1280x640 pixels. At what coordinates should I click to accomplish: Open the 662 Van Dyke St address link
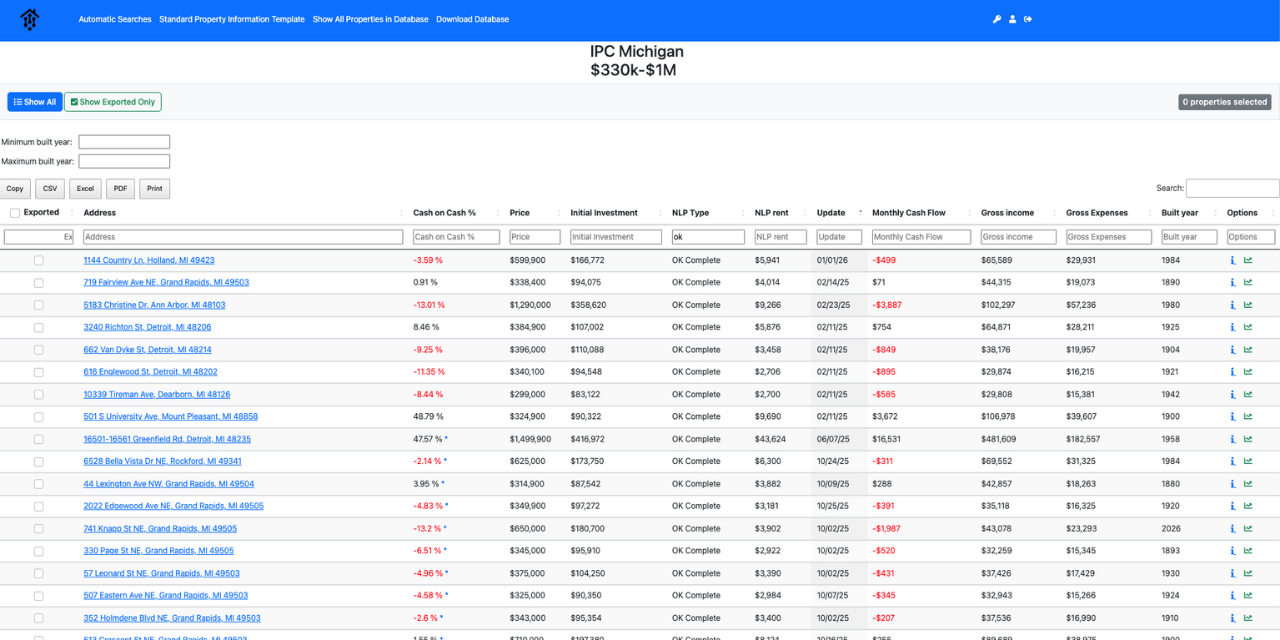click(147, 350)
